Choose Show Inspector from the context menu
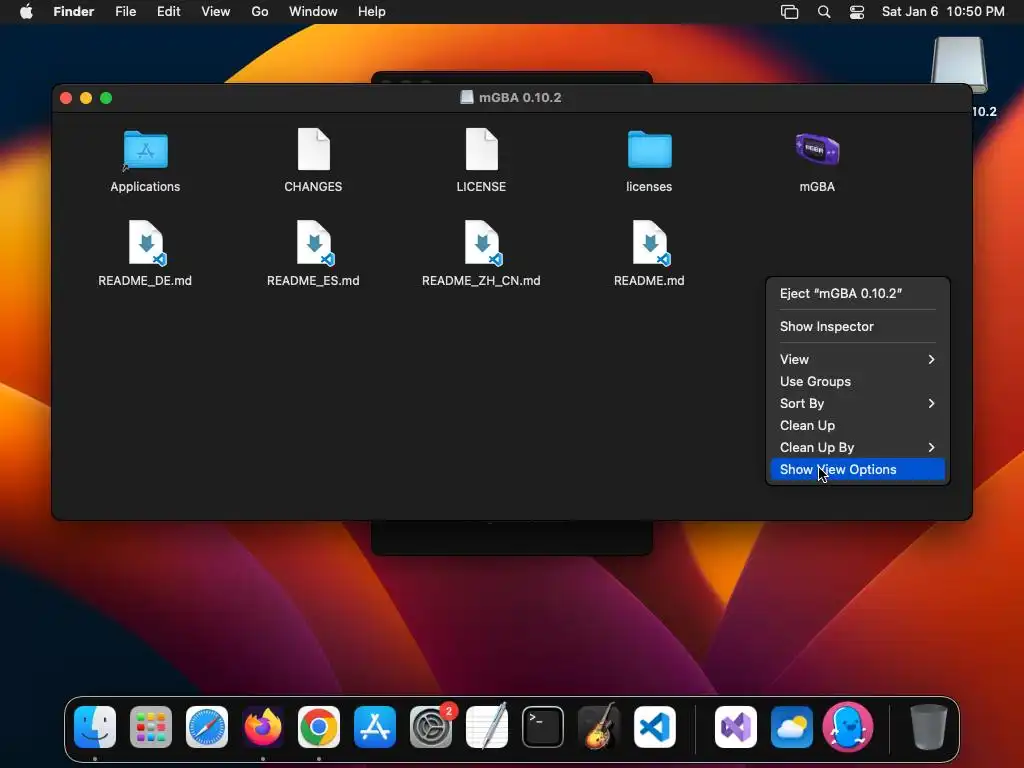The width and height of the screenshot is (1024, 768). (x=857, y=327)
